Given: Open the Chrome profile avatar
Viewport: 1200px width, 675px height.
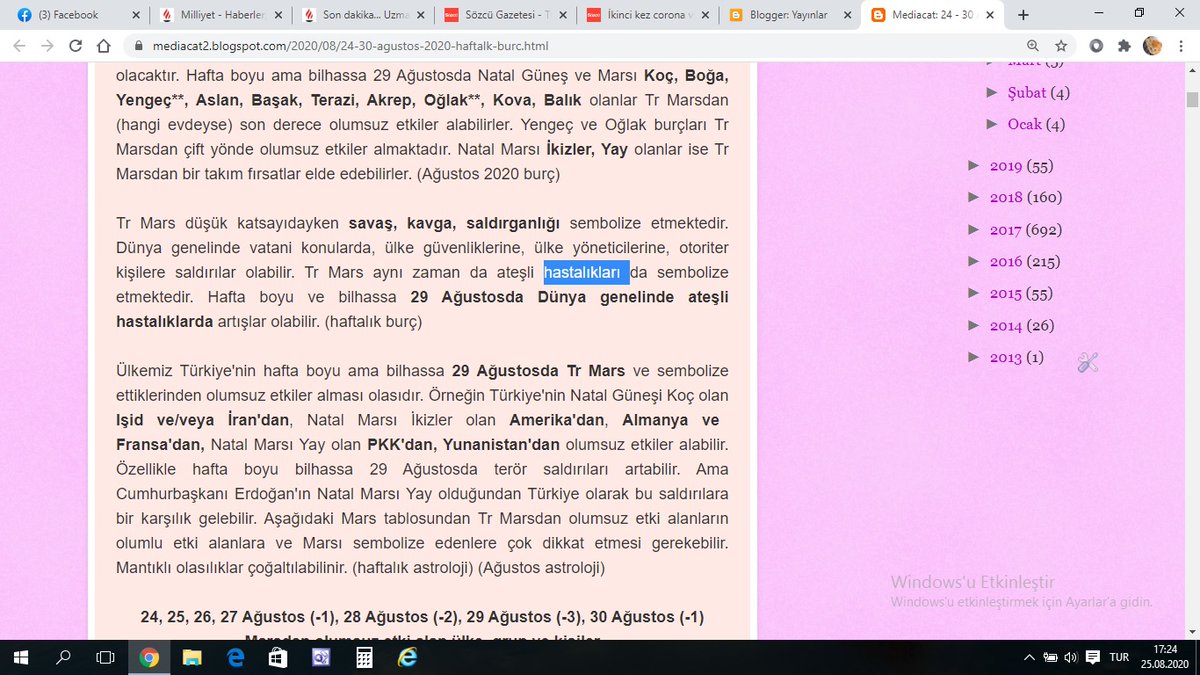Looking at the screenshot, I should [1152, 47].
